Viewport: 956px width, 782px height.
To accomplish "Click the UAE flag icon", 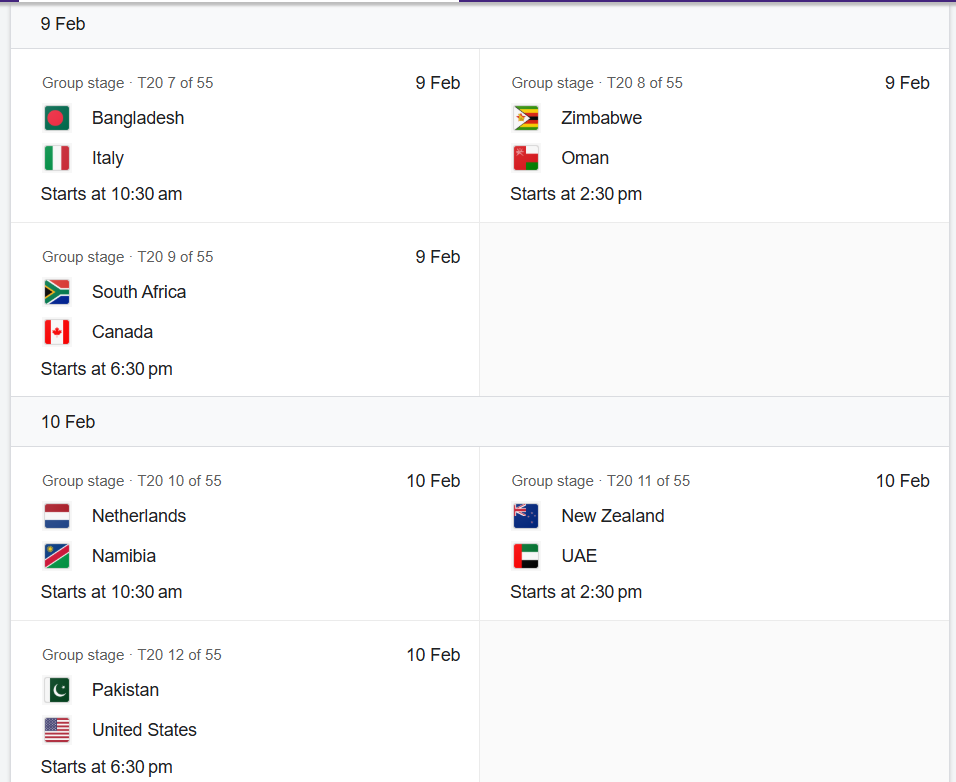I will tap(526, 556).
